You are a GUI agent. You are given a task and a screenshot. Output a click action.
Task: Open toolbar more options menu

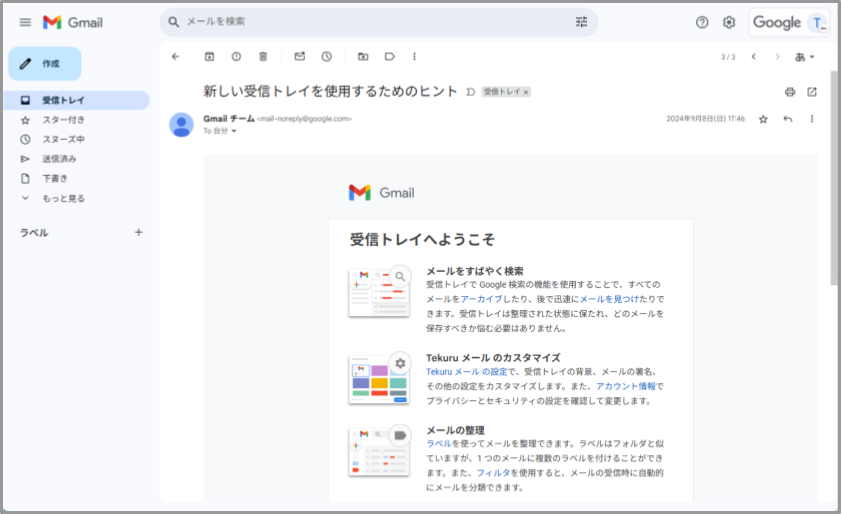414,56
